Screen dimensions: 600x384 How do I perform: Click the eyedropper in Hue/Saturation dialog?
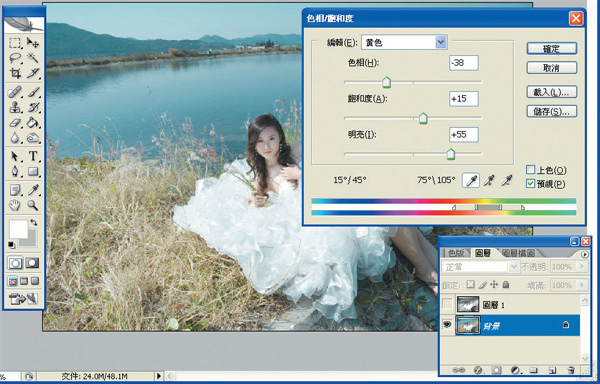[x=471, y=181]
